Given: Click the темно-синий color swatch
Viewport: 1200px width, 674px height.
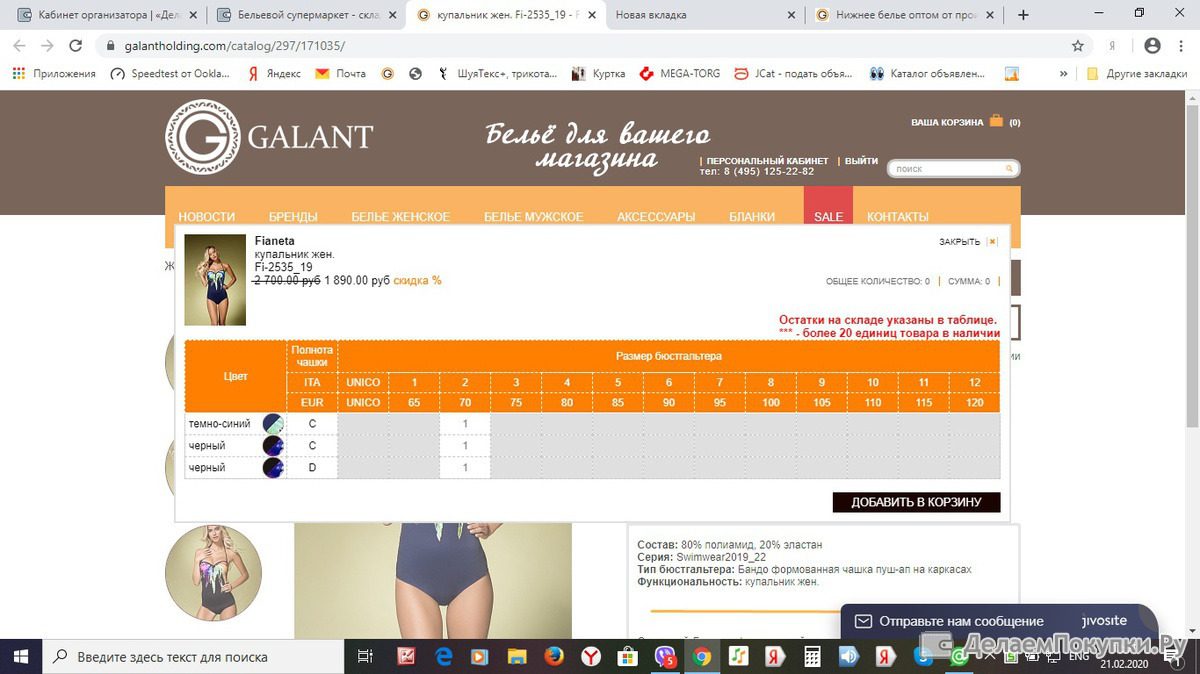Looking at the screenshot, I should coord(273,424).
